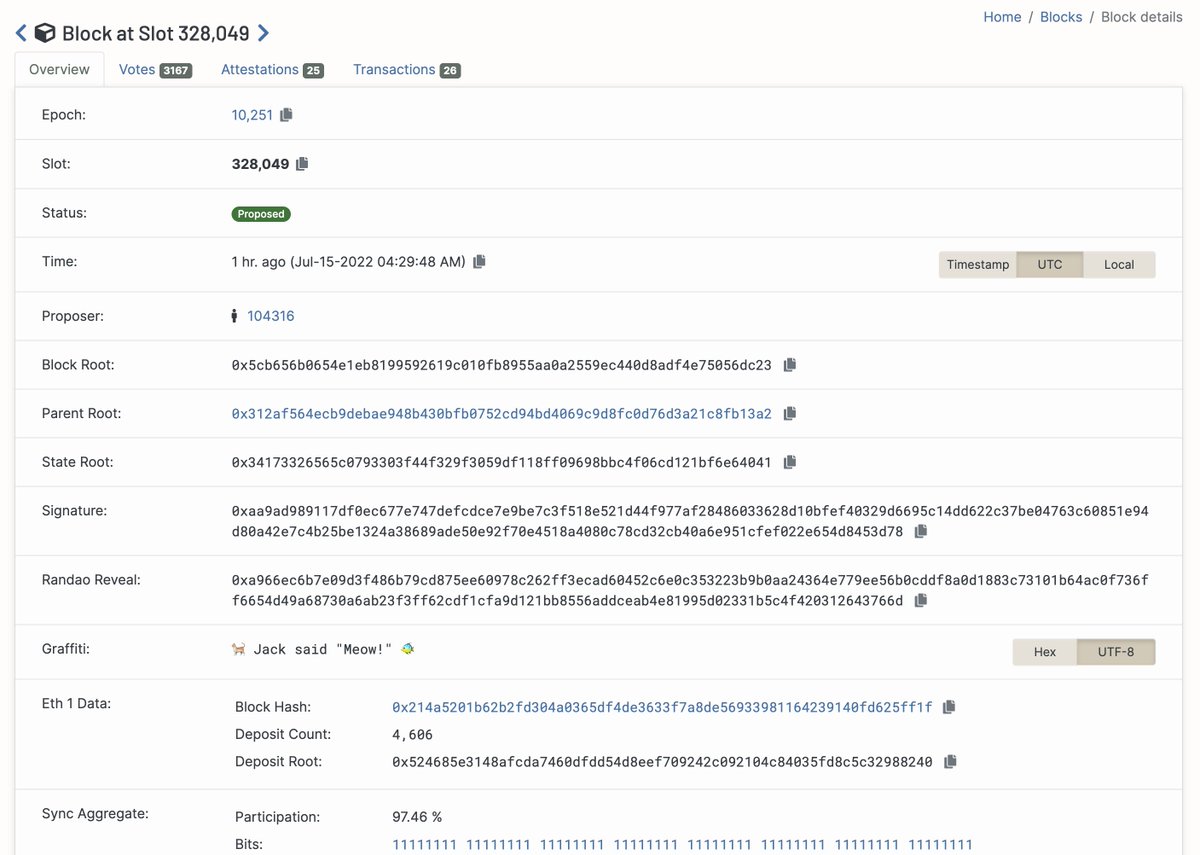Click the Block details breadcrumb text

[1142, 17]
